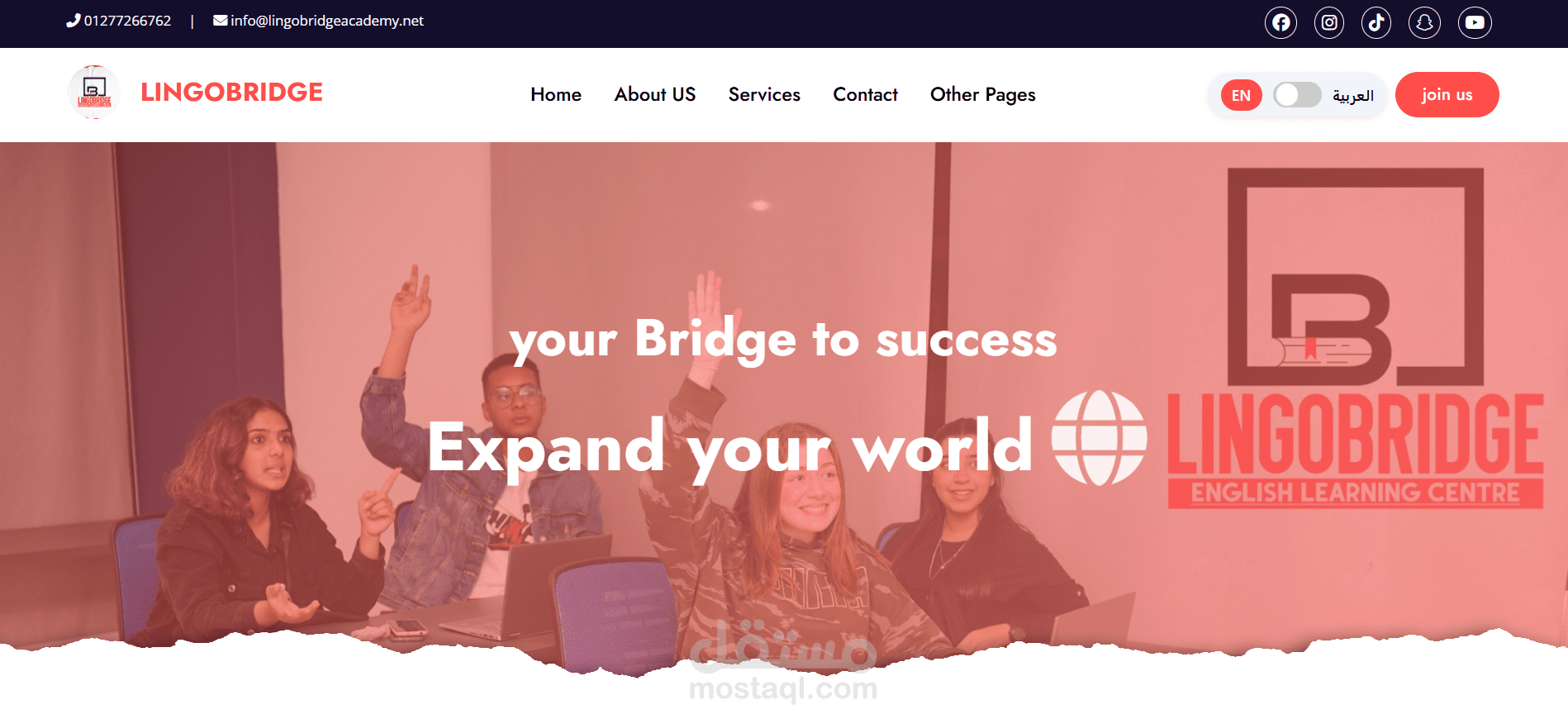Image resolution: width=1568 pixels, height=719 pixels.
Task: Select the EN language pill
Action: pyautogui.click(x=1241, y=95)
